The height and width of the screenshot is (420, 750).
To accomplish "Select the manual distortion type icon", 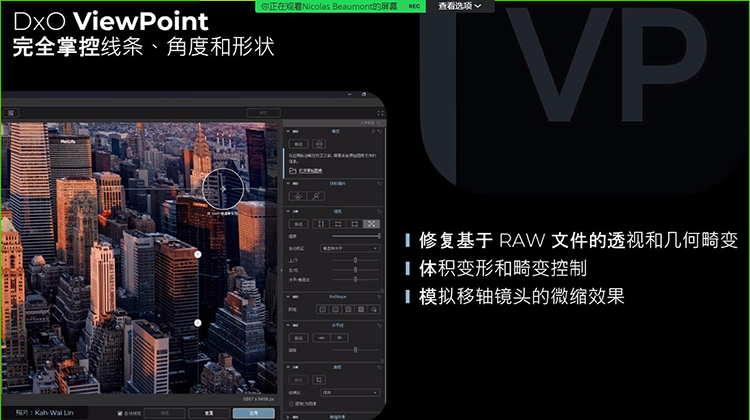I will (x=319, y=144).
